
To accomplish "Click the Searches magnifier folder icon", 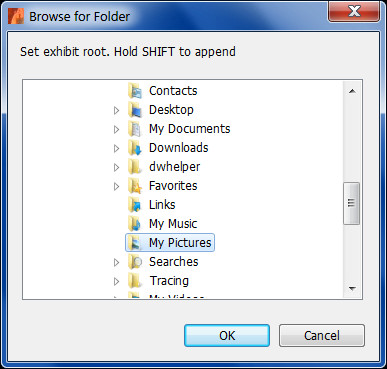I will click(135, 262).
